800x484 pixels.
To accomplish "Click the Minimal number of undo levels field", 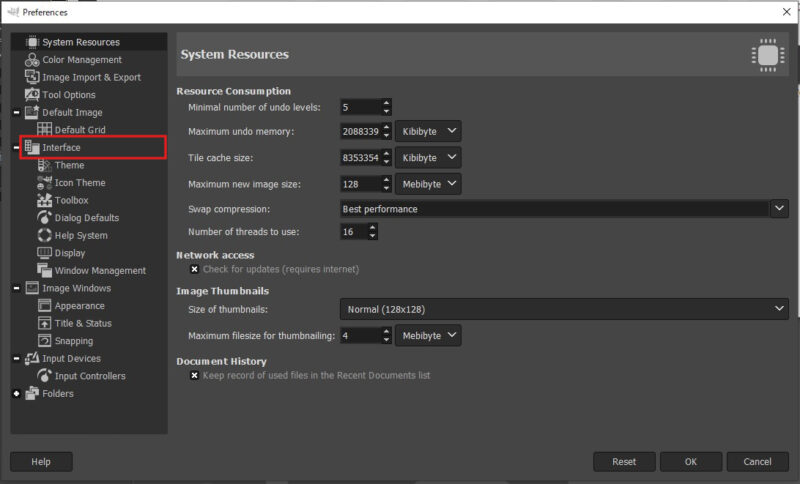I will (x=361, y=107).
